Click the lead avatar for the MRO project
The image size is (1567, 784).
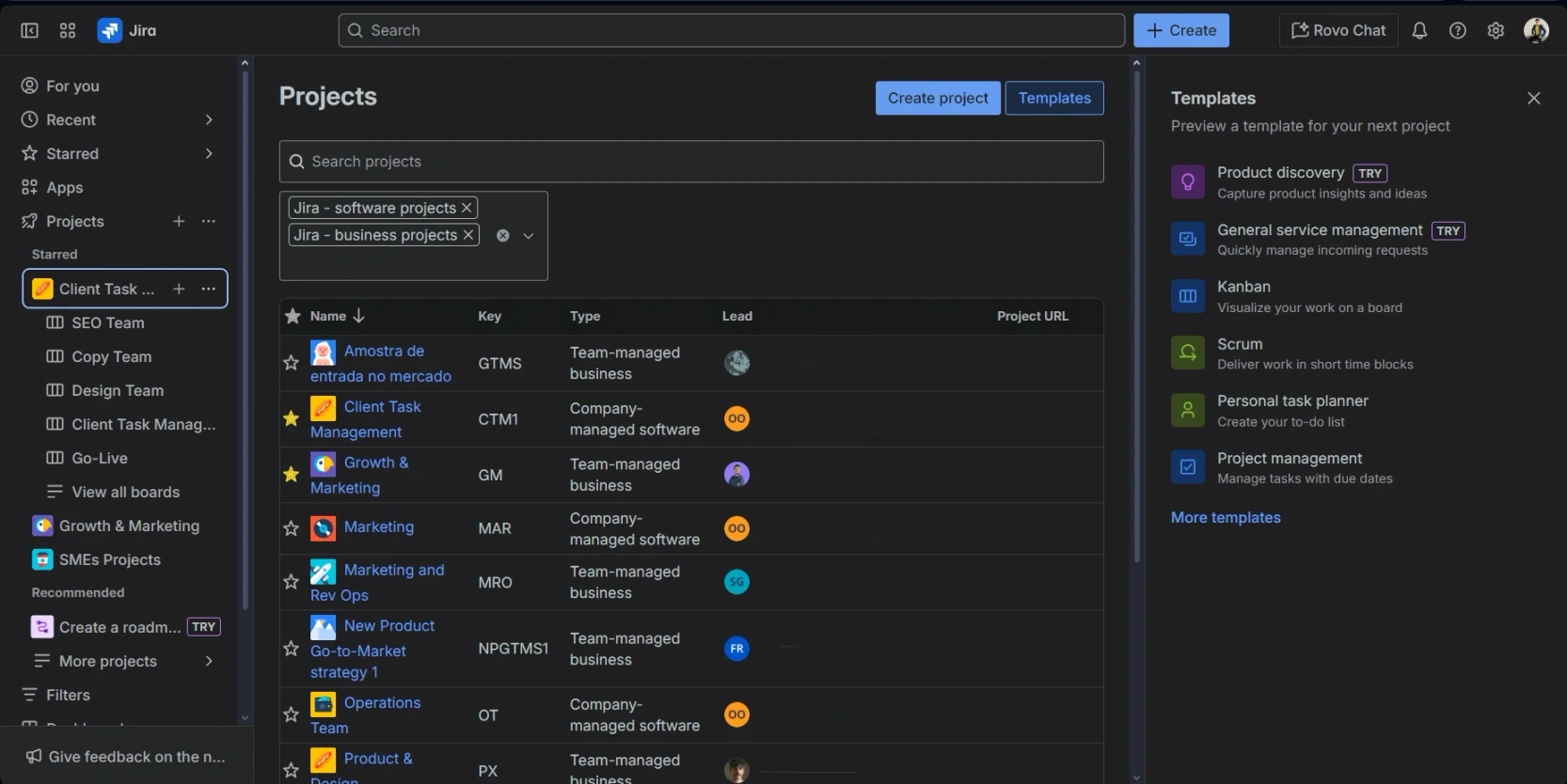pyautogui.click(x=736, y=582)
